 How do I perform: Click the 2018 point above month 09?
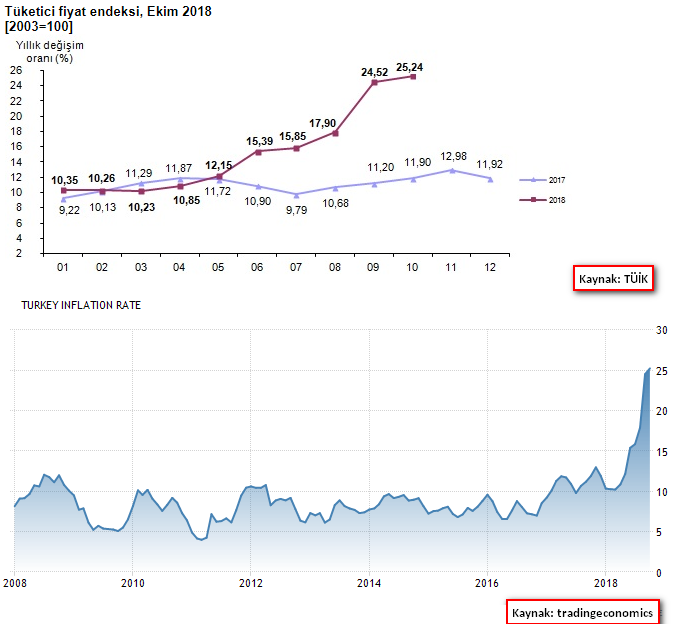[374, 82]
